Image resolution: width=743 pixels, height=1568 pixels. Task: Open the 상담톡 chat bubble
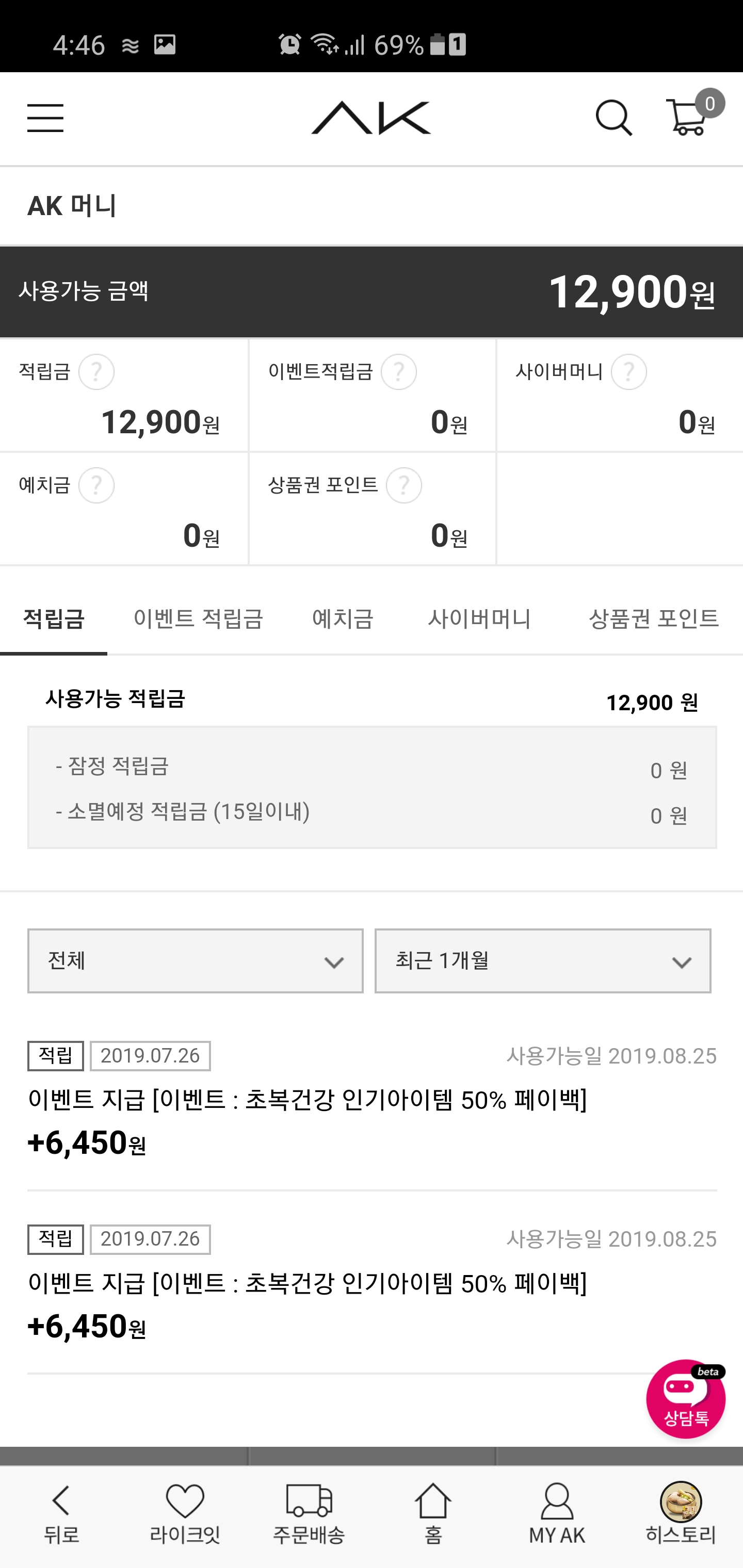(685, 1399)
